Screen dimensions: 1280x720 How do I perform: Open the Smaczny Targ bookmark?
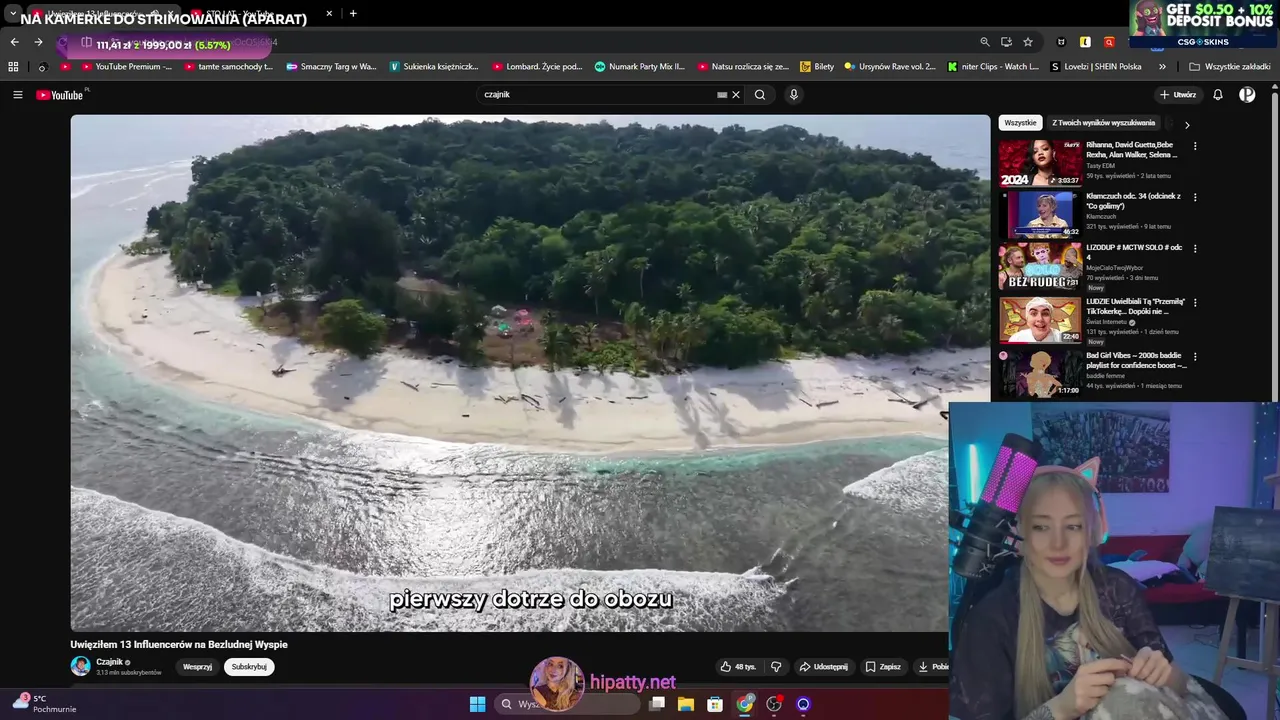point(331,67)
